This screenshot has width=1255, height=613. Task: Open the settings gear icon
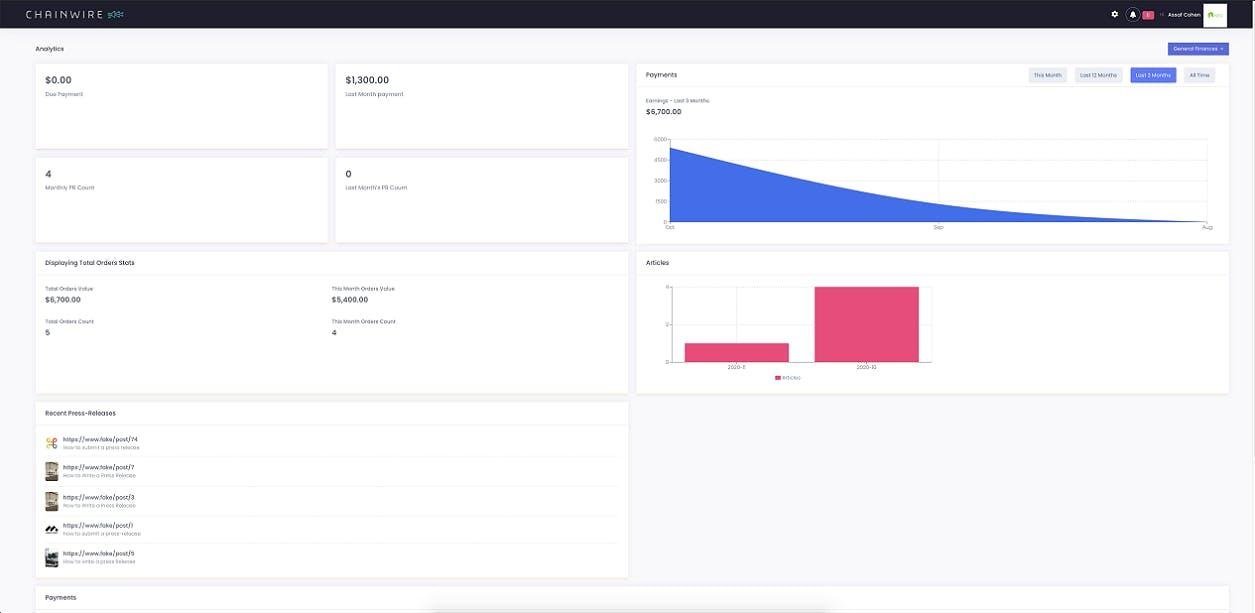1115,14
